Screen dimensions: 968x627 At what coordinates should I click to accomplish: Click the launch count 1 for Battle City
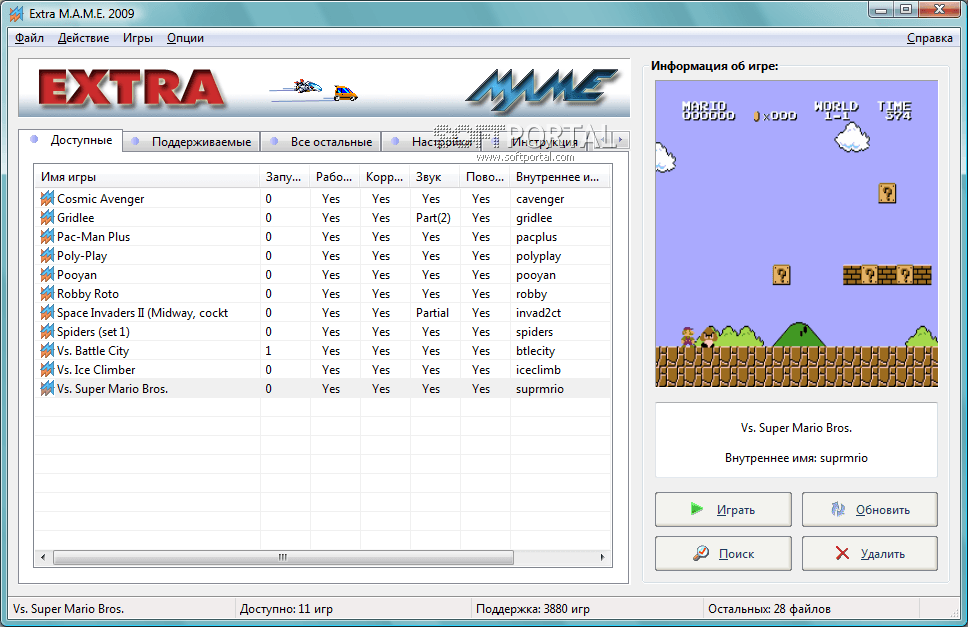(x=269, y=351)
